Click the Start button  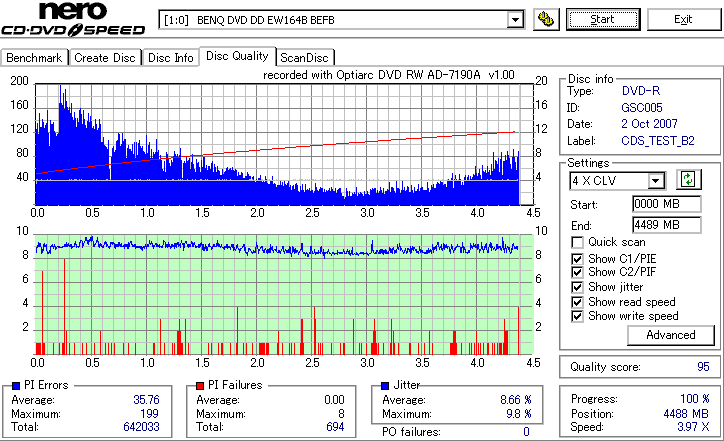pos(603,19)
